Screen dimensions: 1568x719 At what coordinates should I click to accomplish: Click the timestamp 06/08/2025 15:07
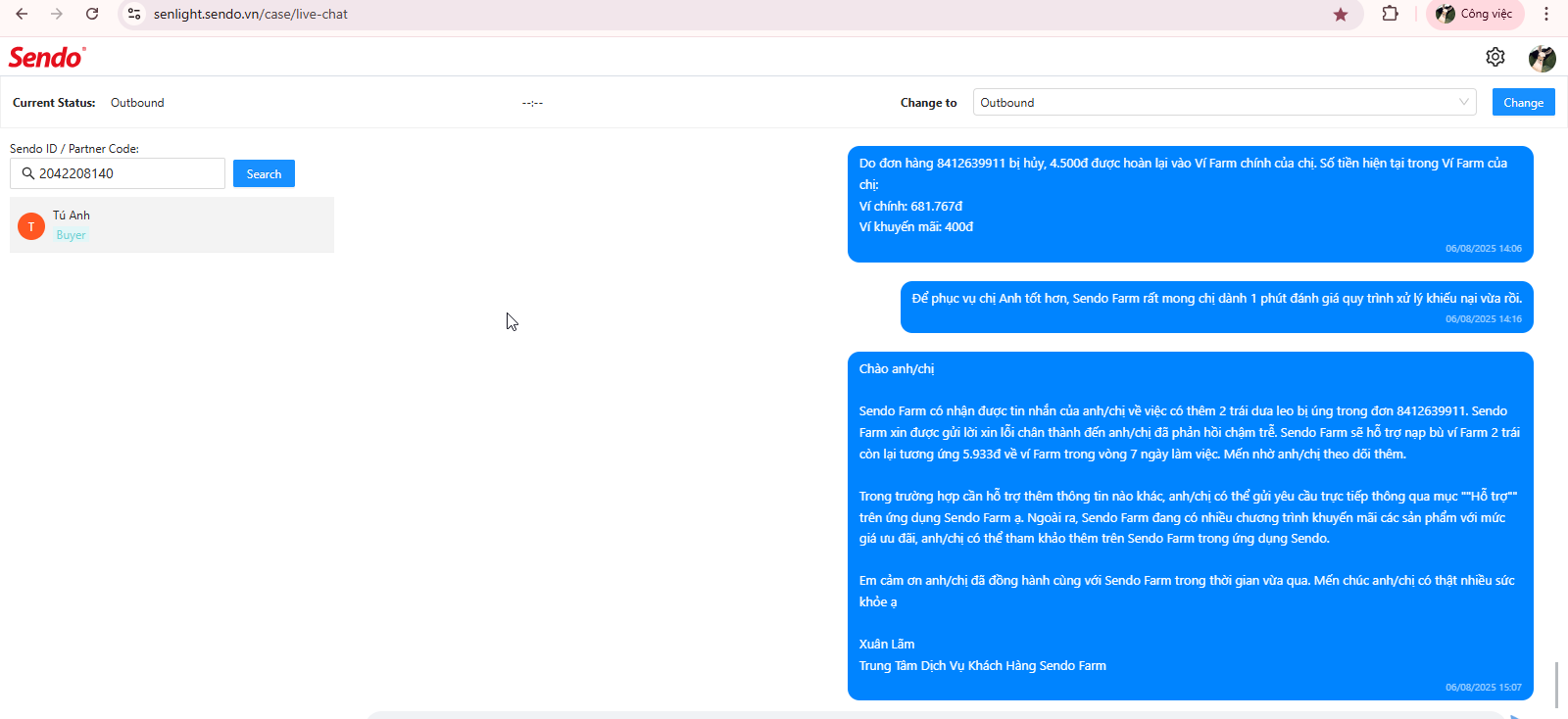click(1483, 688)
